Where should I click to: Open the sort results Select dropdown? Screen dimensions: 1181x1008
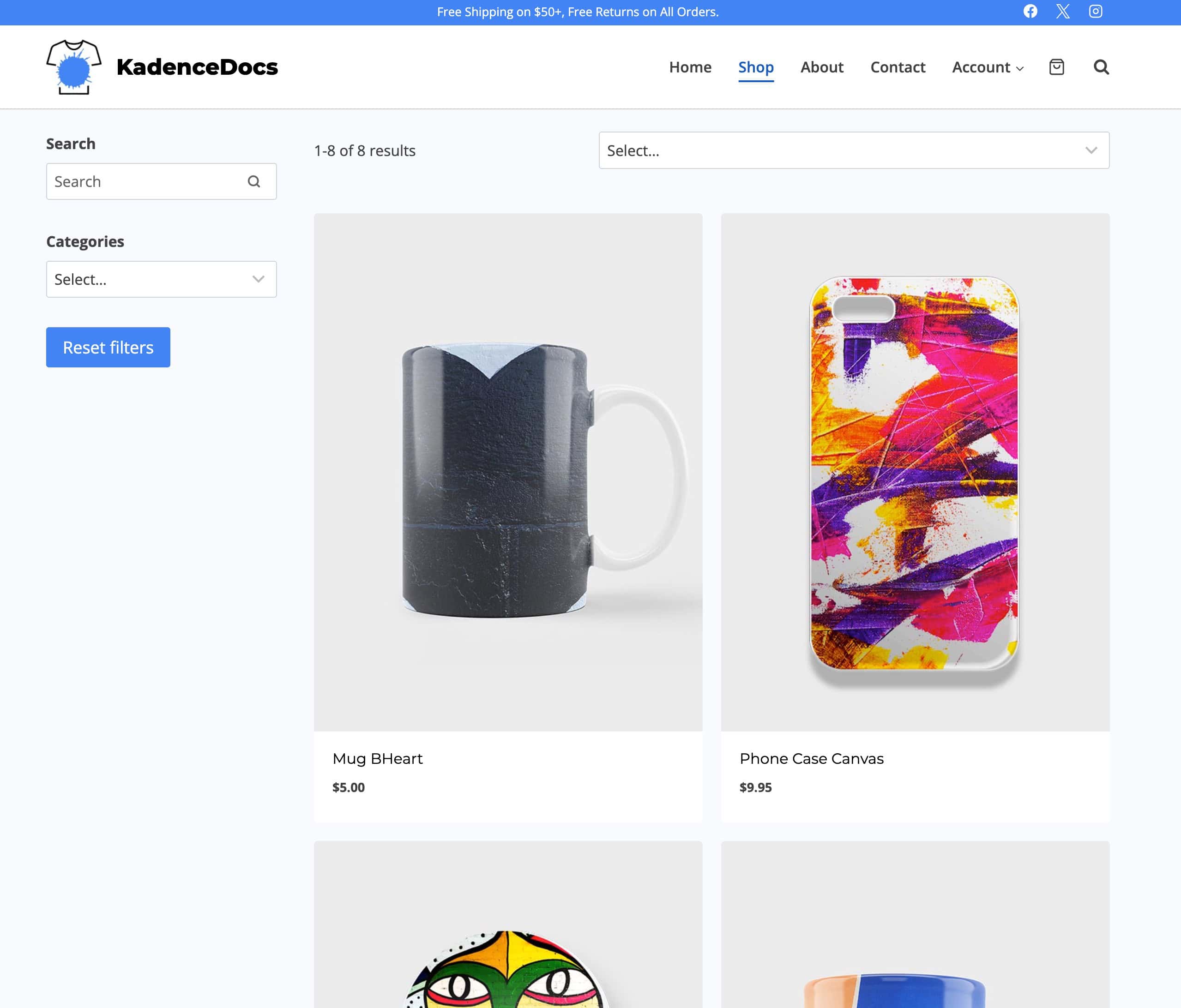853,150
